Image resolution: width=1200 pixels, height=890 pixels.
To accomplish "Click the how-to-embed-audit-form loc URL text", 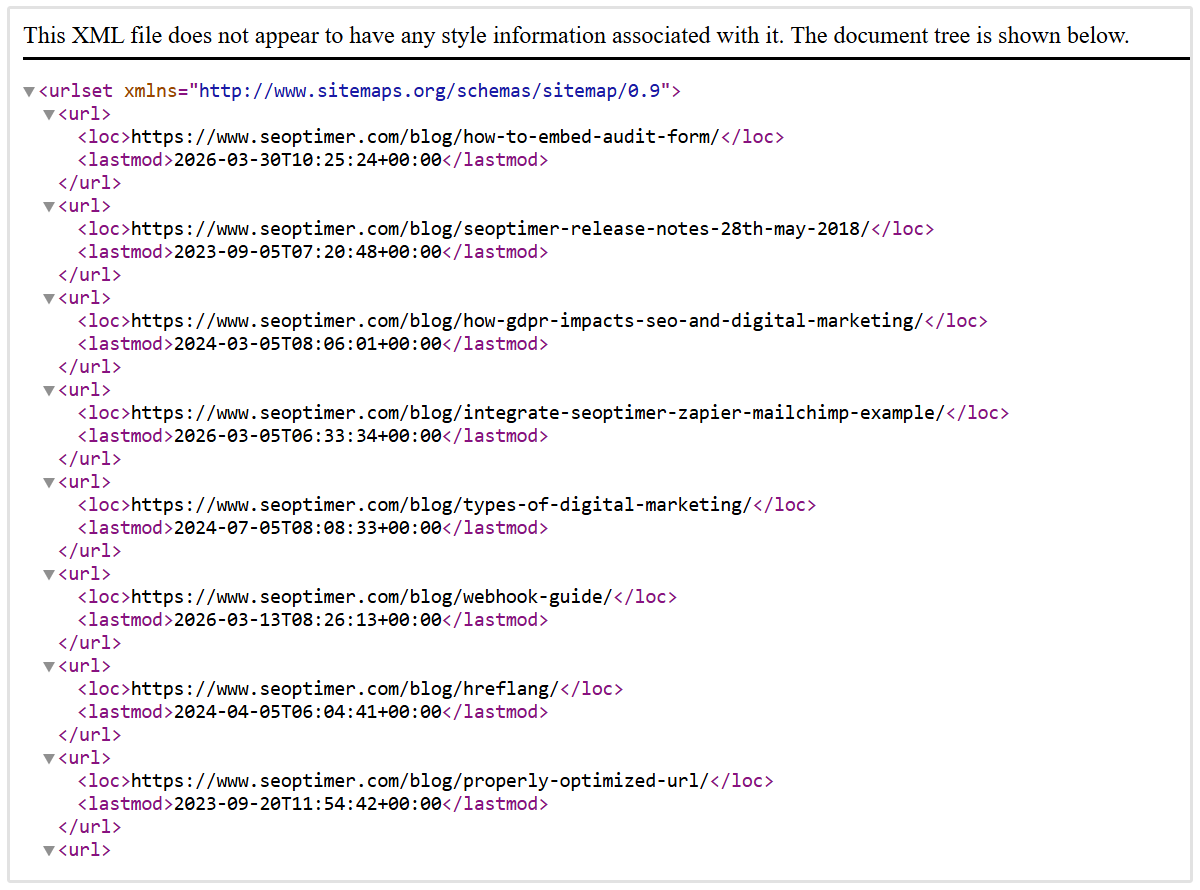I will tap(425, 137).
